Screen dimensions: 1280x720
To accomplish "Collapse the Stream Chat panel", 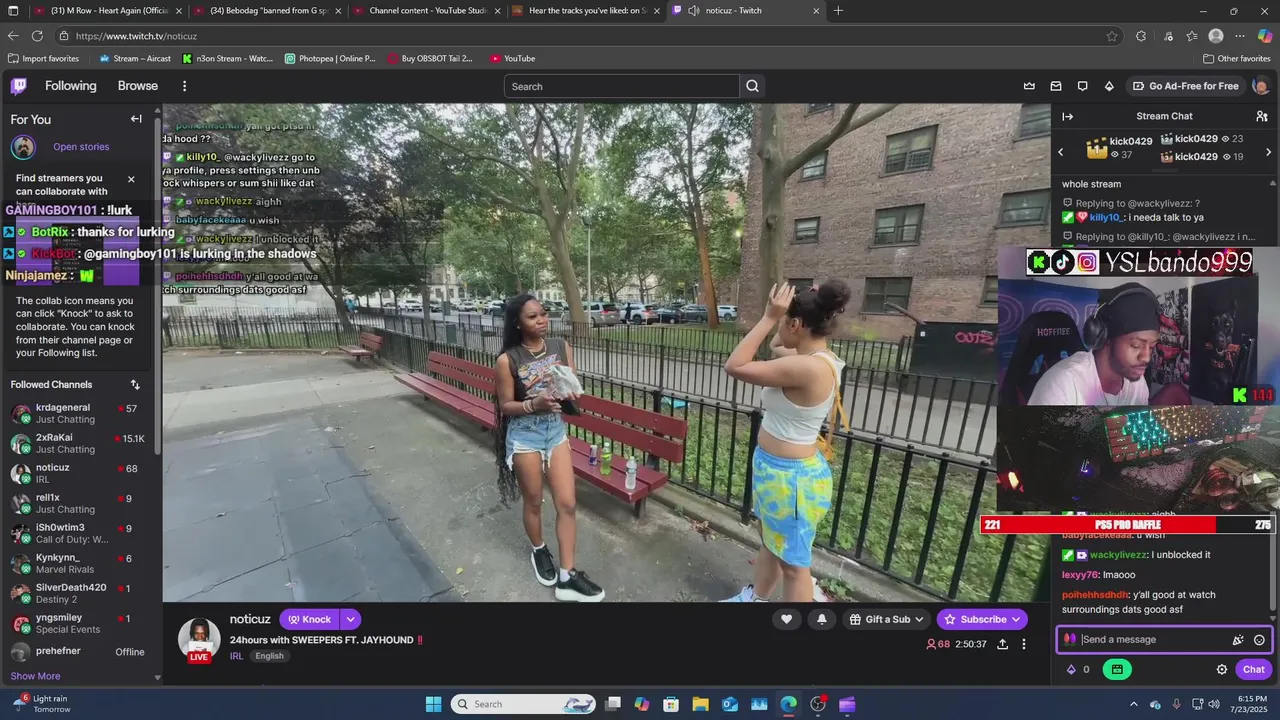I will point(1067,116).
